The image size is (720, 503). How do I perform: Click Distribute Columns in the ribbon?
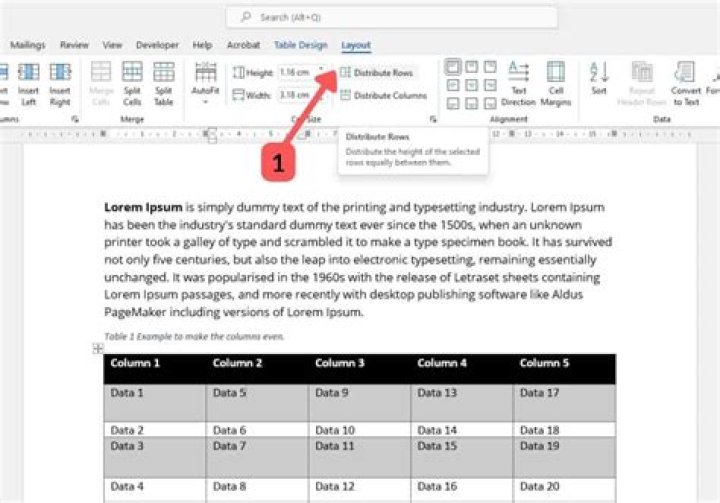384,96
